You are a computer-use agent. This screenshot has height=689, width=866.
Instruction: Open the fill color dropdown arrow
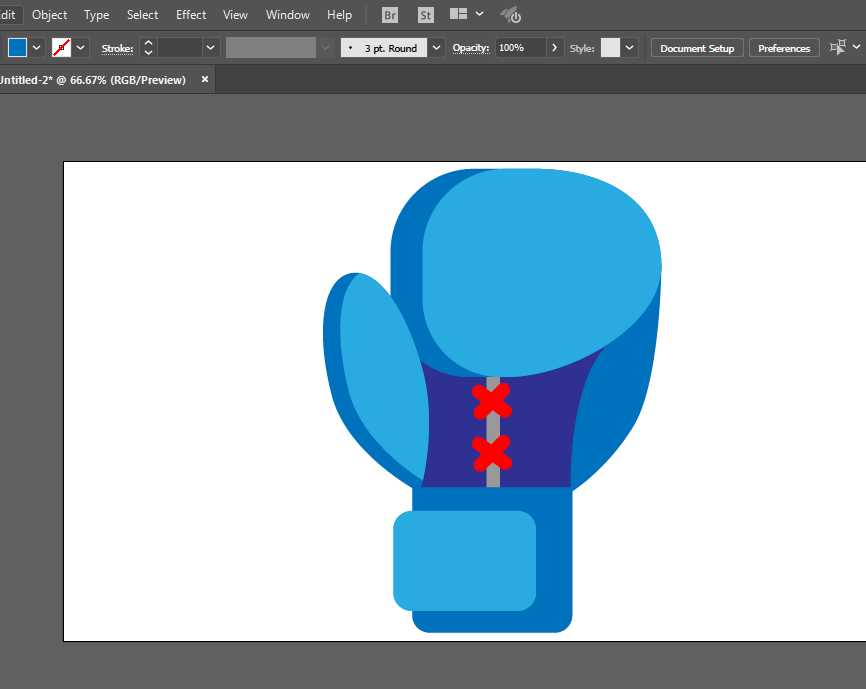point(37,47)
